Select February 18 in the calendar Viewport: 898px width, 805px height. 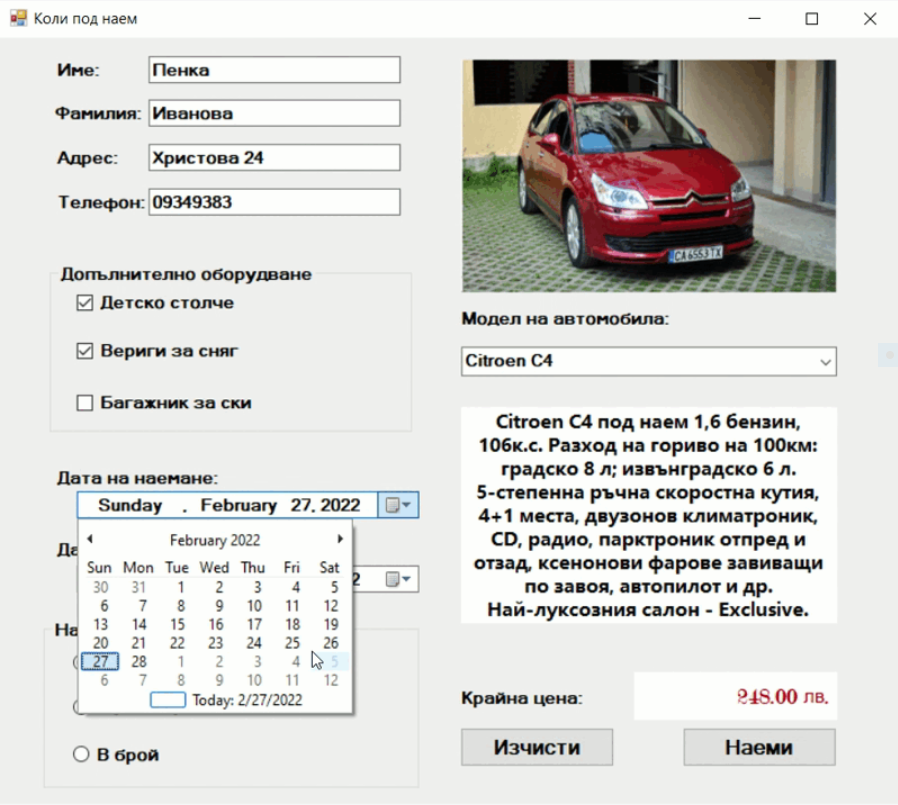pyautogui.click(x=292, y=624)
